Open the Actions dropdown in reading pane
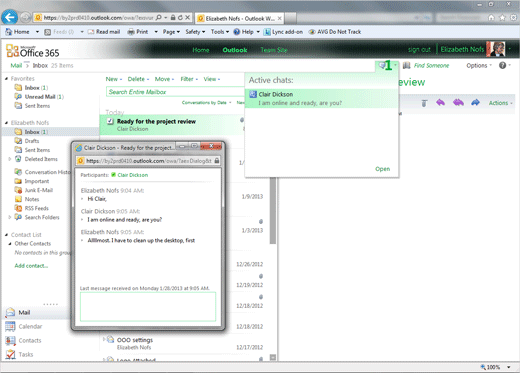The height and width of the screenshot is (373, 520). [500, 103]
